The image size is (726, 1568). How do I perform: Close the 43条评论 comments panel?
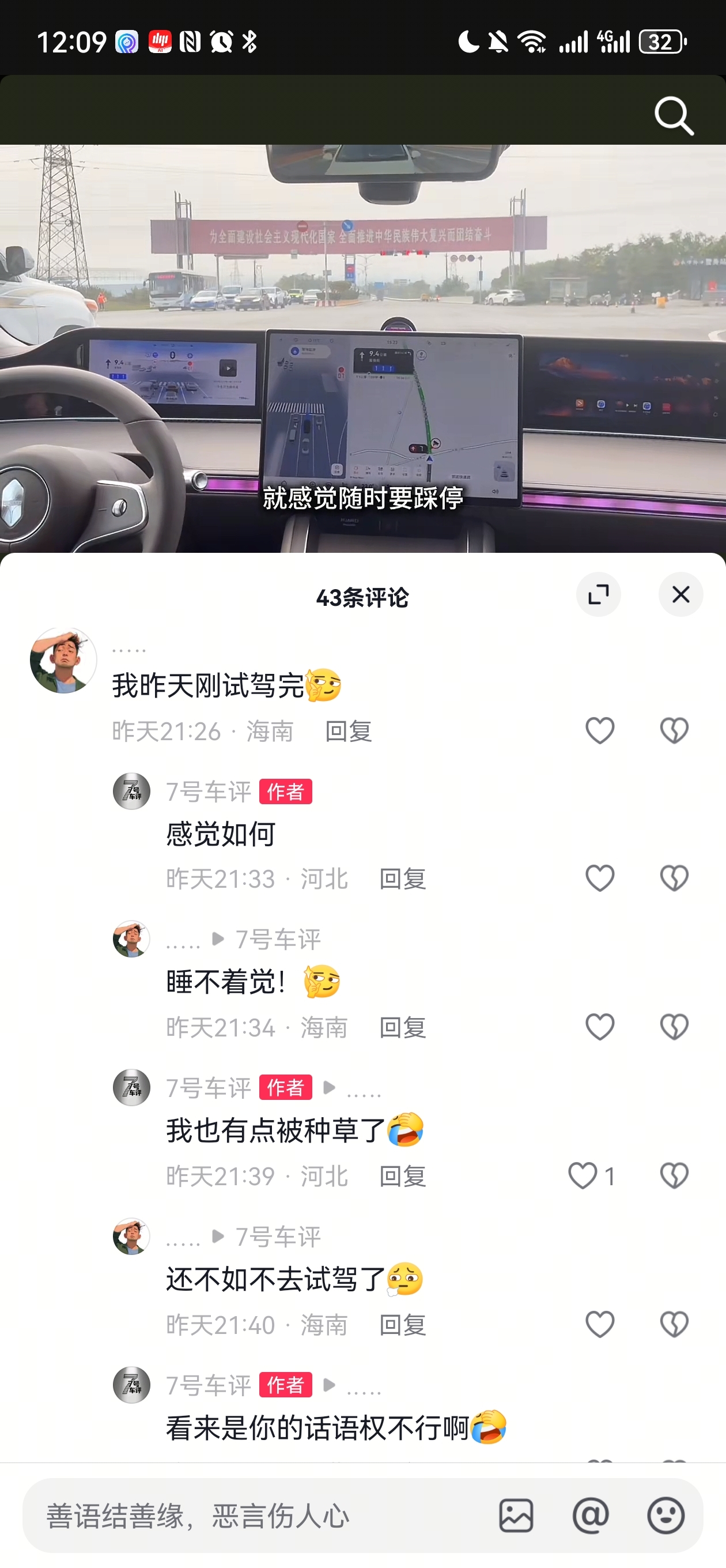click(680, 594)
